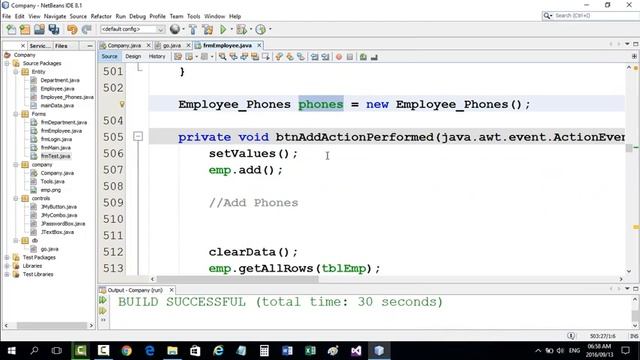Click the editor horizontal scrollbar thumb

click(x=237, y=279)
